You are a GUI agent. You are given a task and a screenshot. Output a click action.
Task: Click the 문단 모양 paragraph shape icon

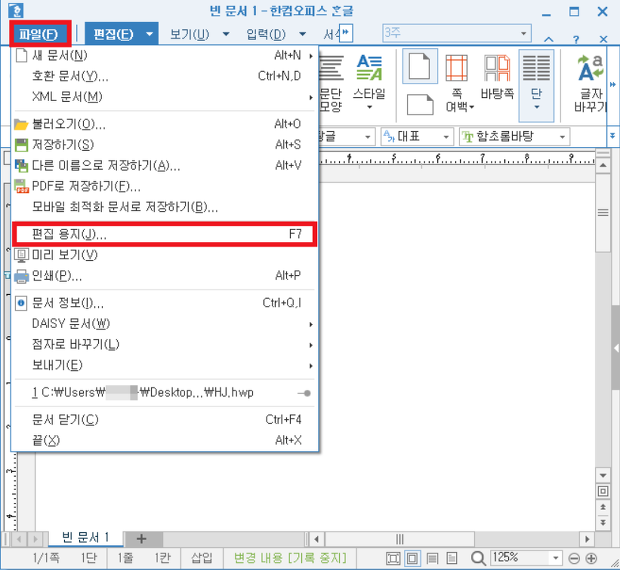point(331,84)
